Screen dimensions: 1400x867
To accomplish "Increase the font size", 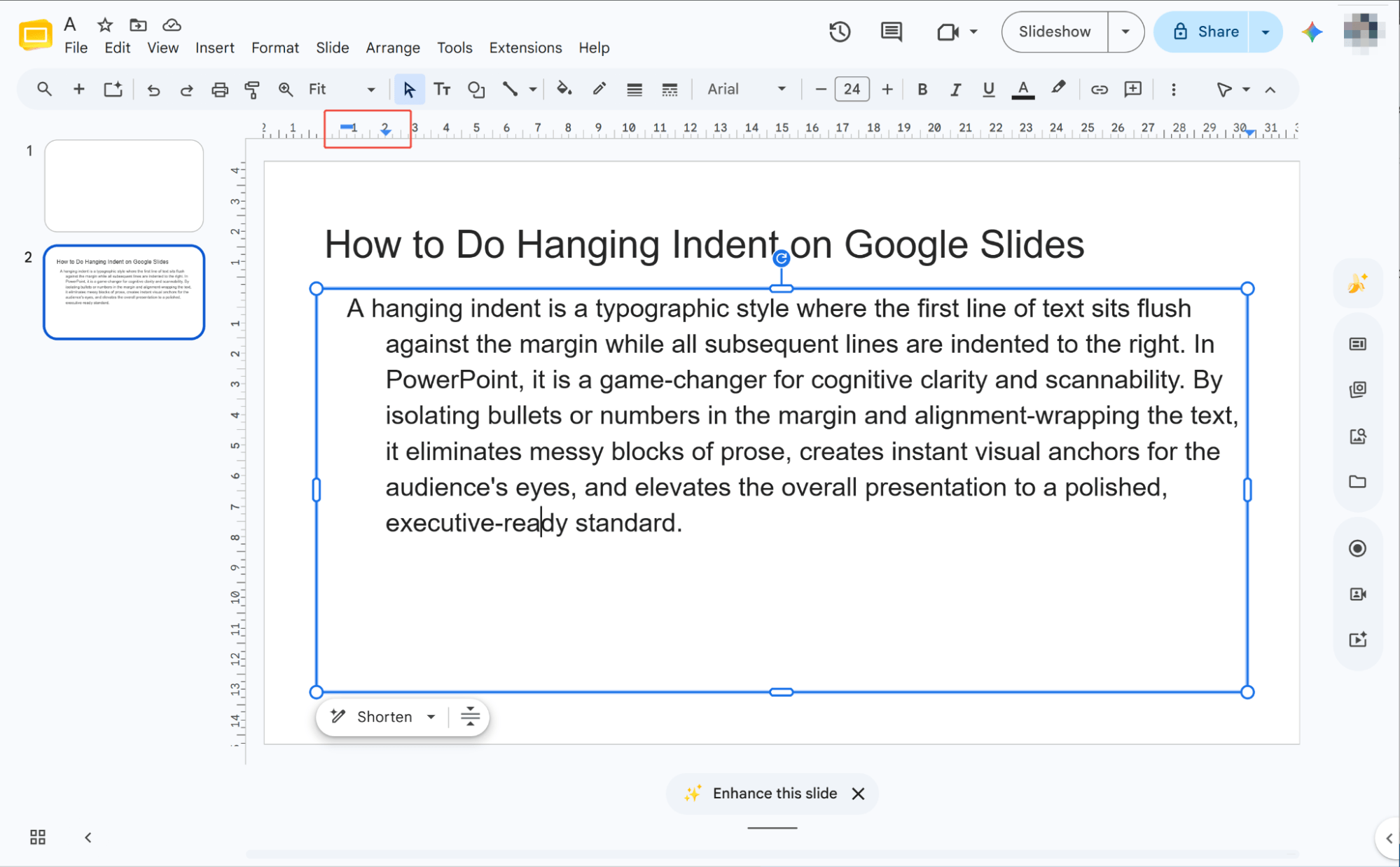I will 887,89.
